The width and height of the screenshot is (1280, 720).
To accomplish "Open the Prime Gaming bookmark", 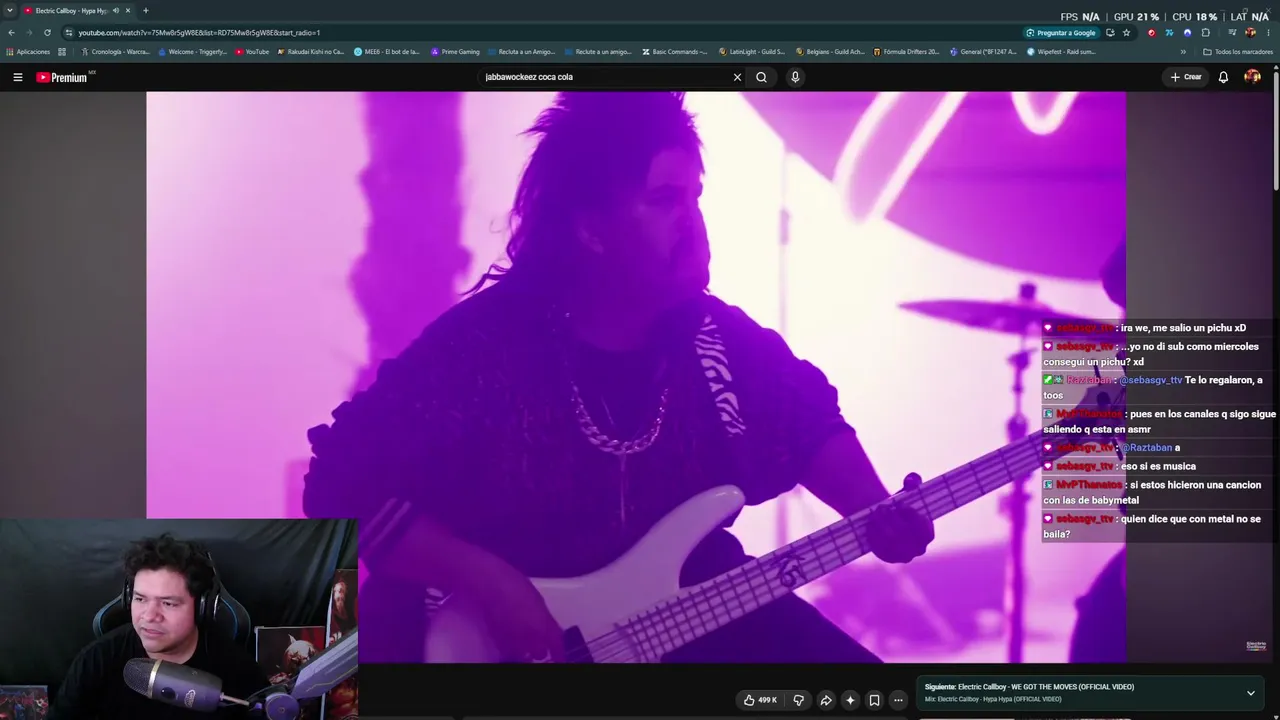I will click(x=456, y=52).
